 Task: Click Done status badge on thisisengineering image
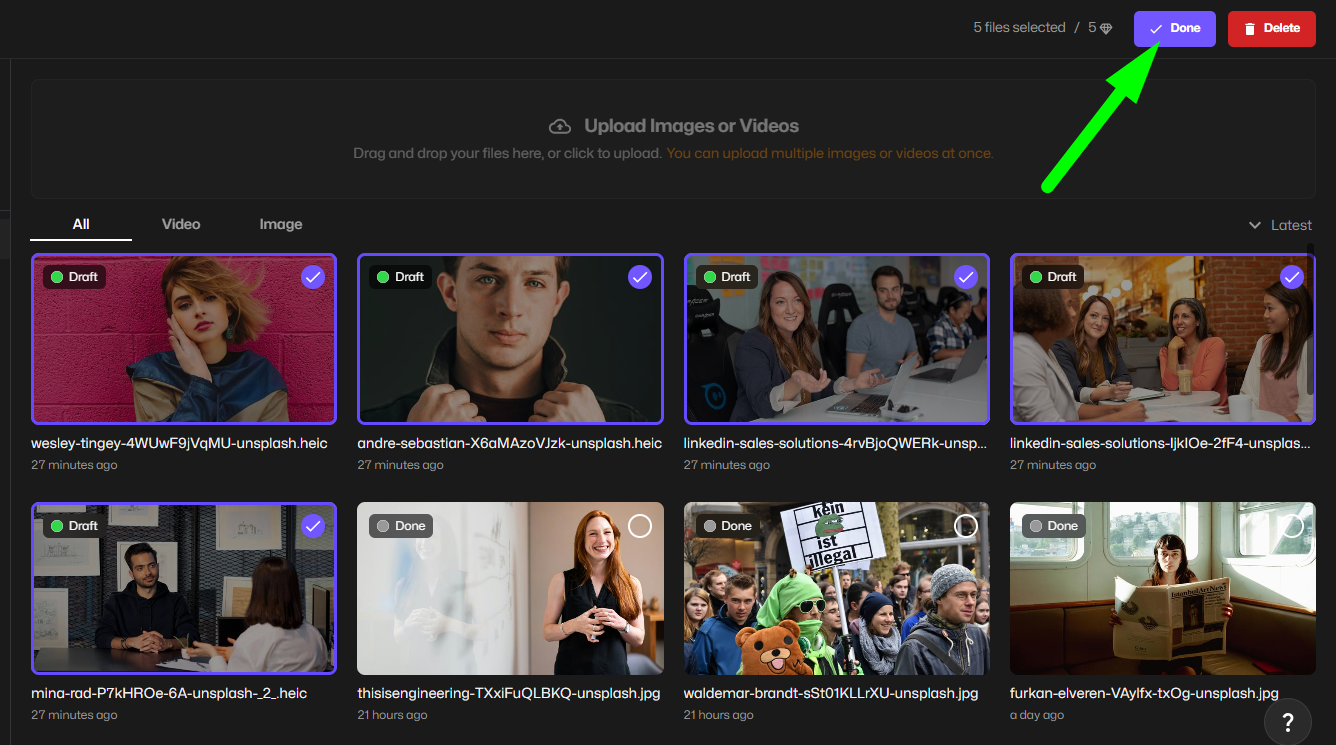(x=400, y=526)
